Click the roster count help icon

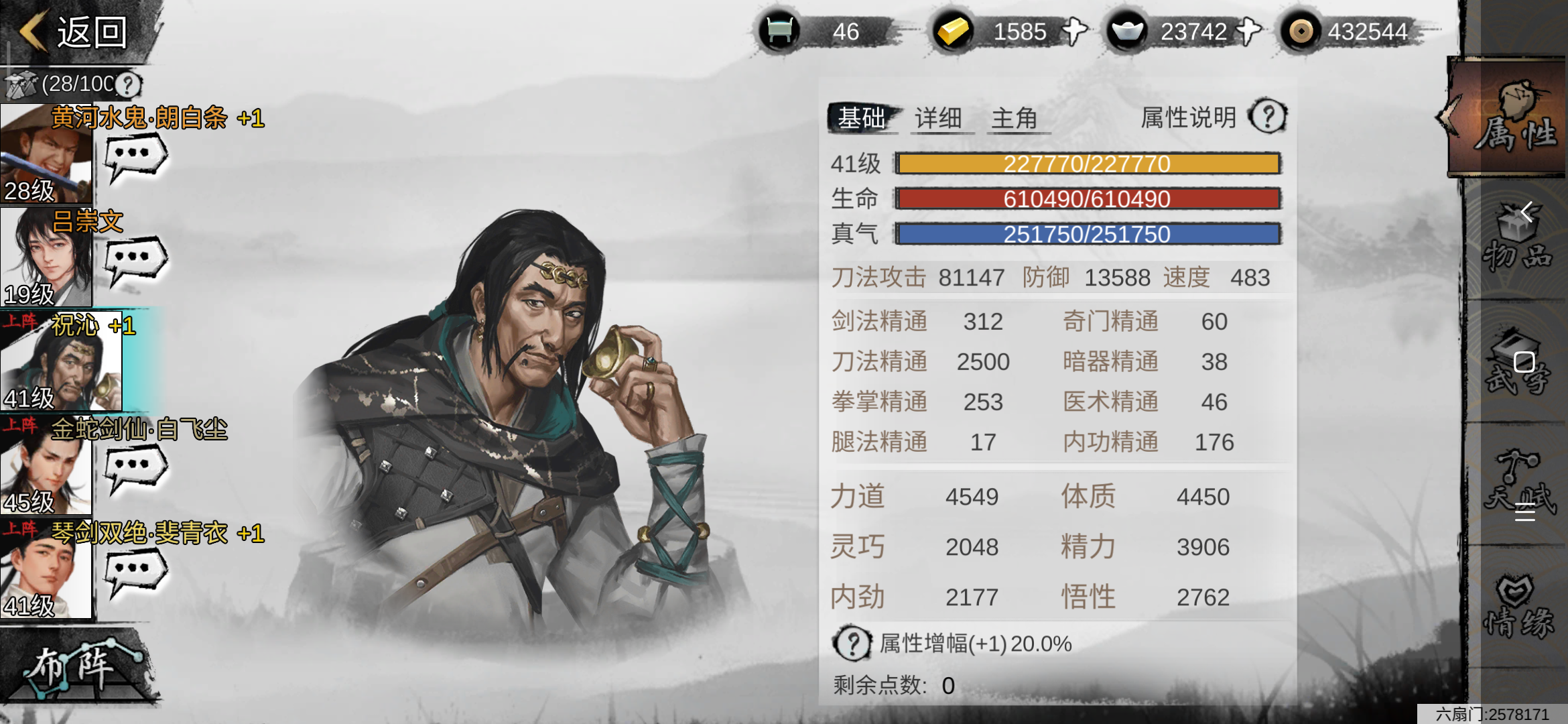pyautogui.click(x=127, y=85)
